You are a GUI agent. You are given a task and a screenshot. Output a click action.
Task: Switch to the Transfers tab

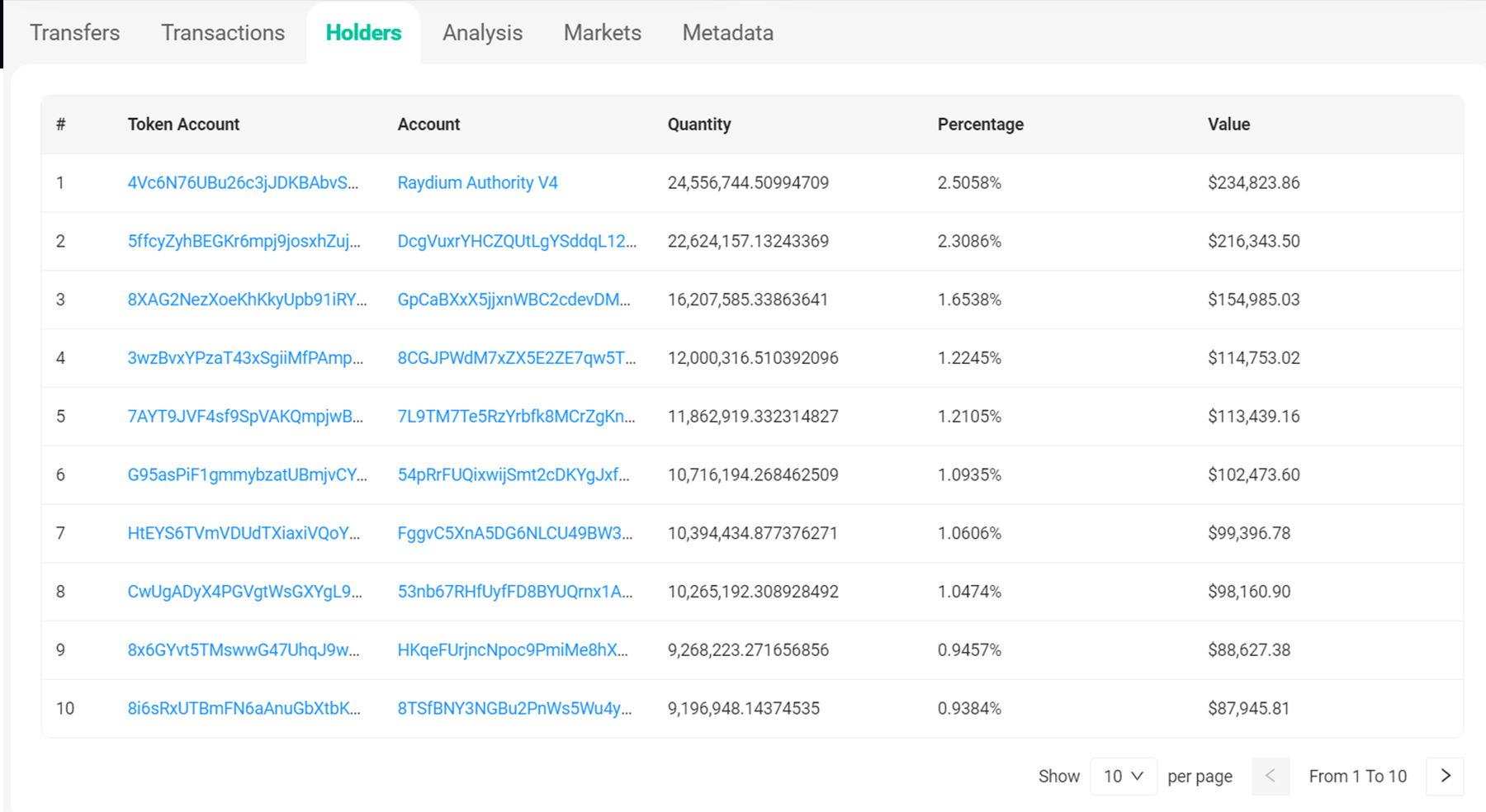(x=75, y=33)
